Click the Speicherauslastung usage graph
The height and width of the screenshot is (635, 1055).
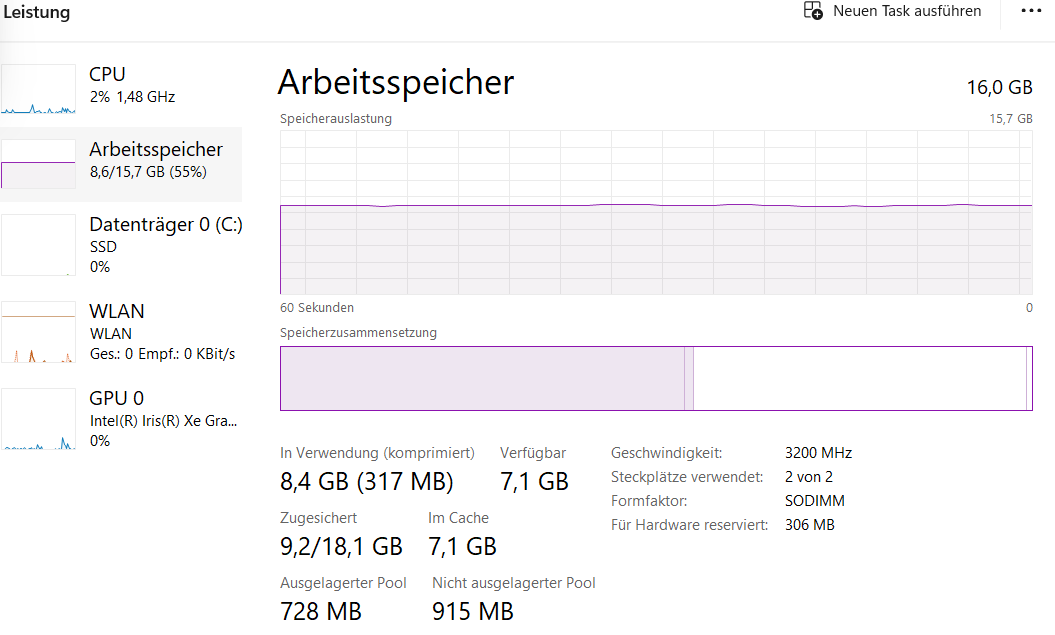coord(656,212)
